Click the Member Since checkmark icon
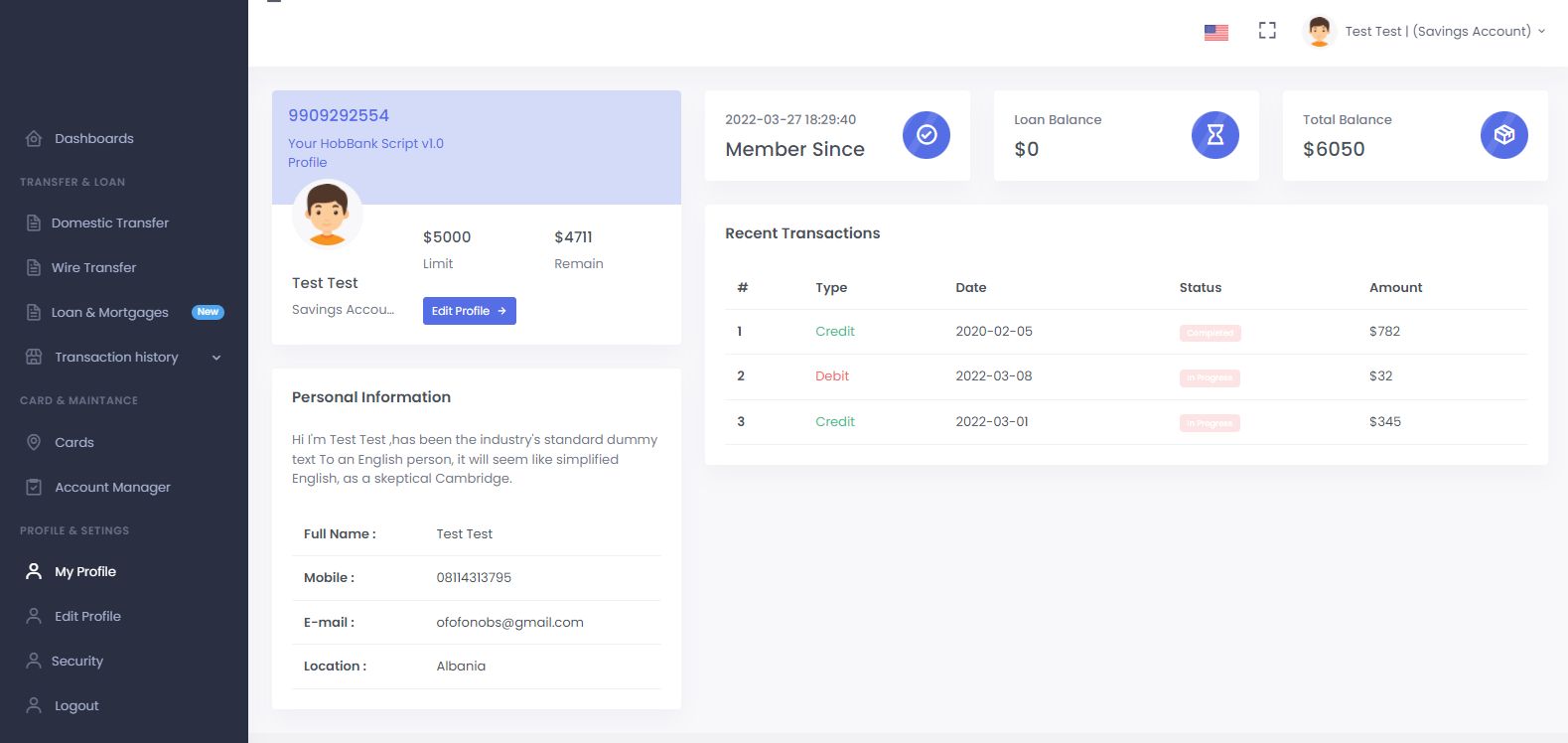 click(926, 135)
